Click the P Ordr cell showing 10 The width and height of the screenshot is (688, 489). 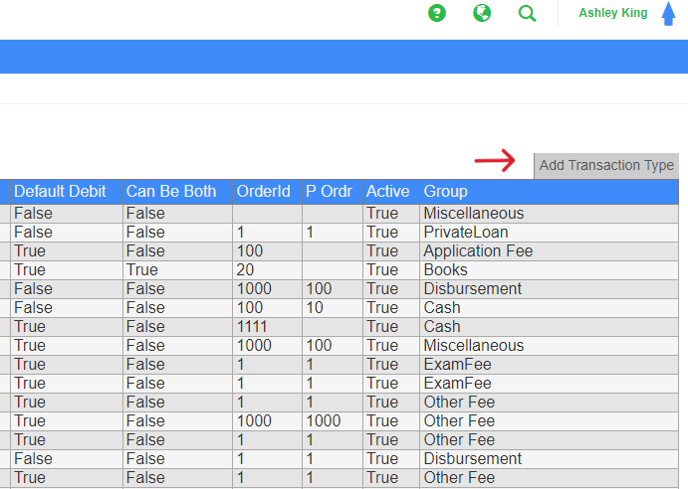click(x=314, y=308)
